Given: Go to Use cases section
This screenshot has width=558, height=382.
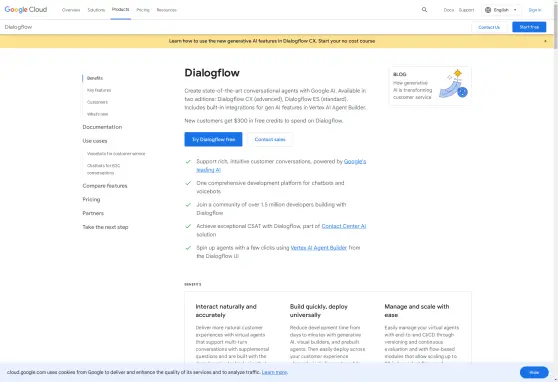Looking at the screenshot, I should (x=95, y=141).
